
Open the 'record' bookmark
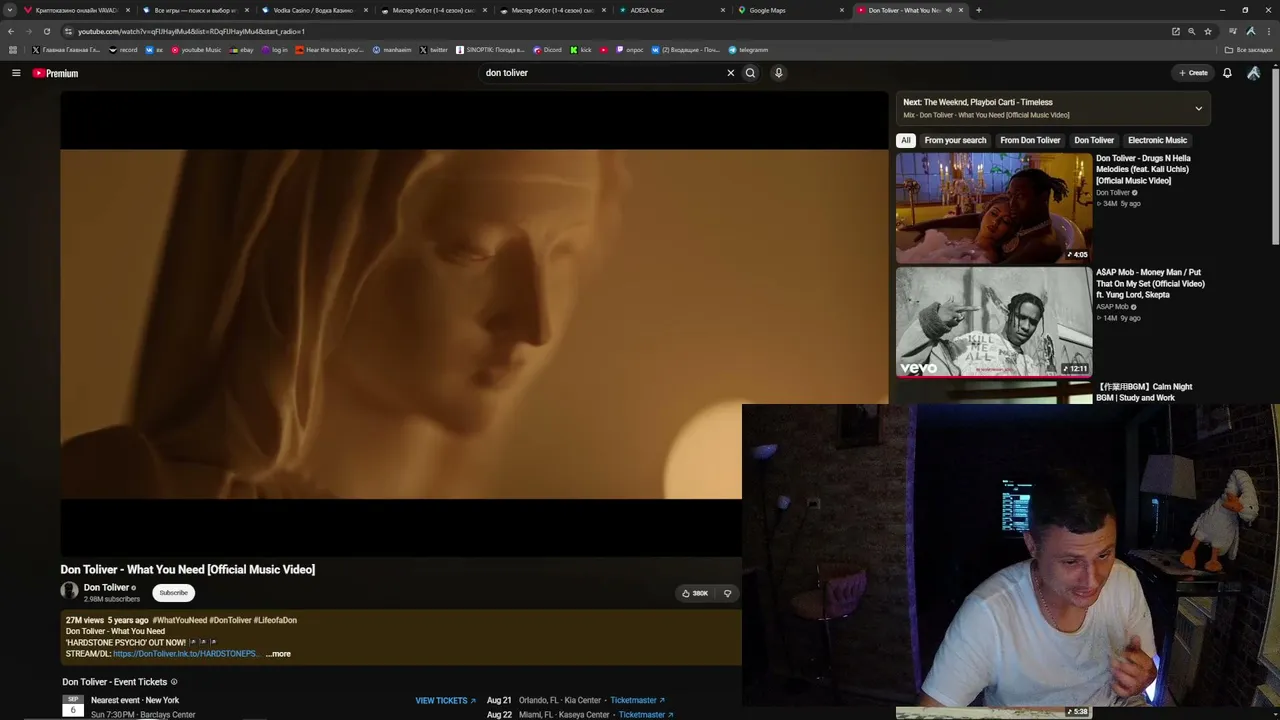point(123,50)
